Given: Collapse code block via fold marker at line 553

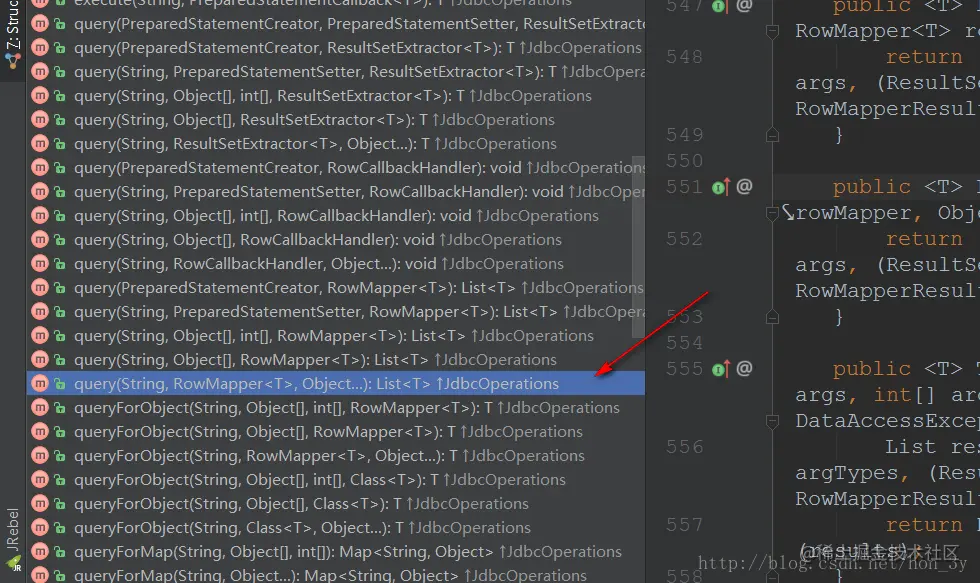Looking at the screenshot, I should pos(772,317).
